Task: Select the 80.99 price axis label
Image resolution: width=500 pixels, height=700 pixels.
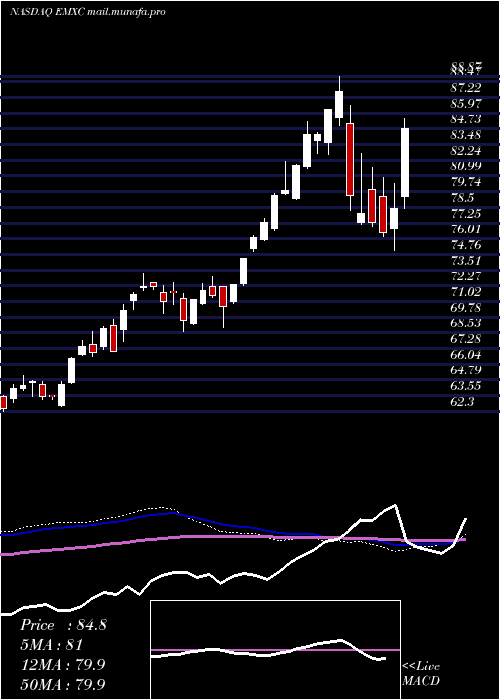Action: 466,166
